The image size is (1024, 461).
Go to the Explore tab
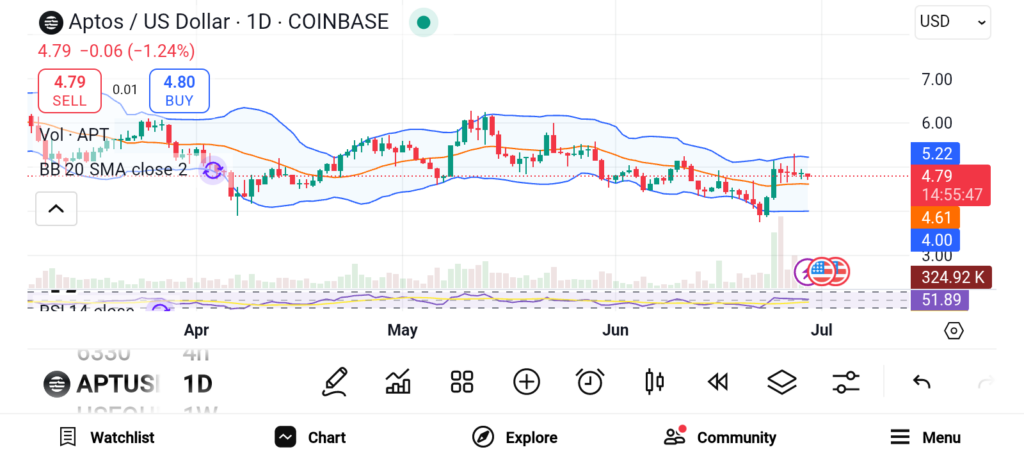coord(515,437)
